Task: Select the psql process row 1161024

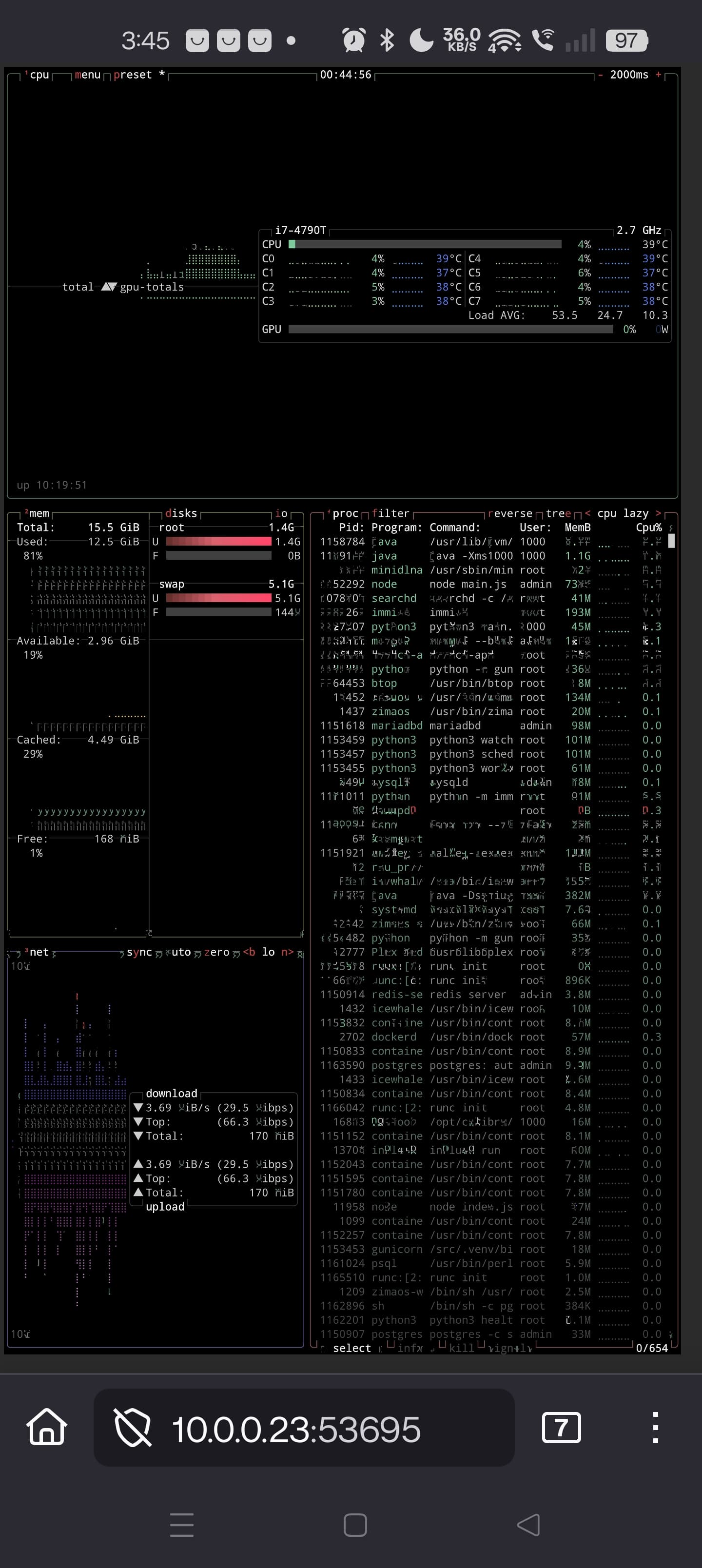Action: [x=491, y=1263]
